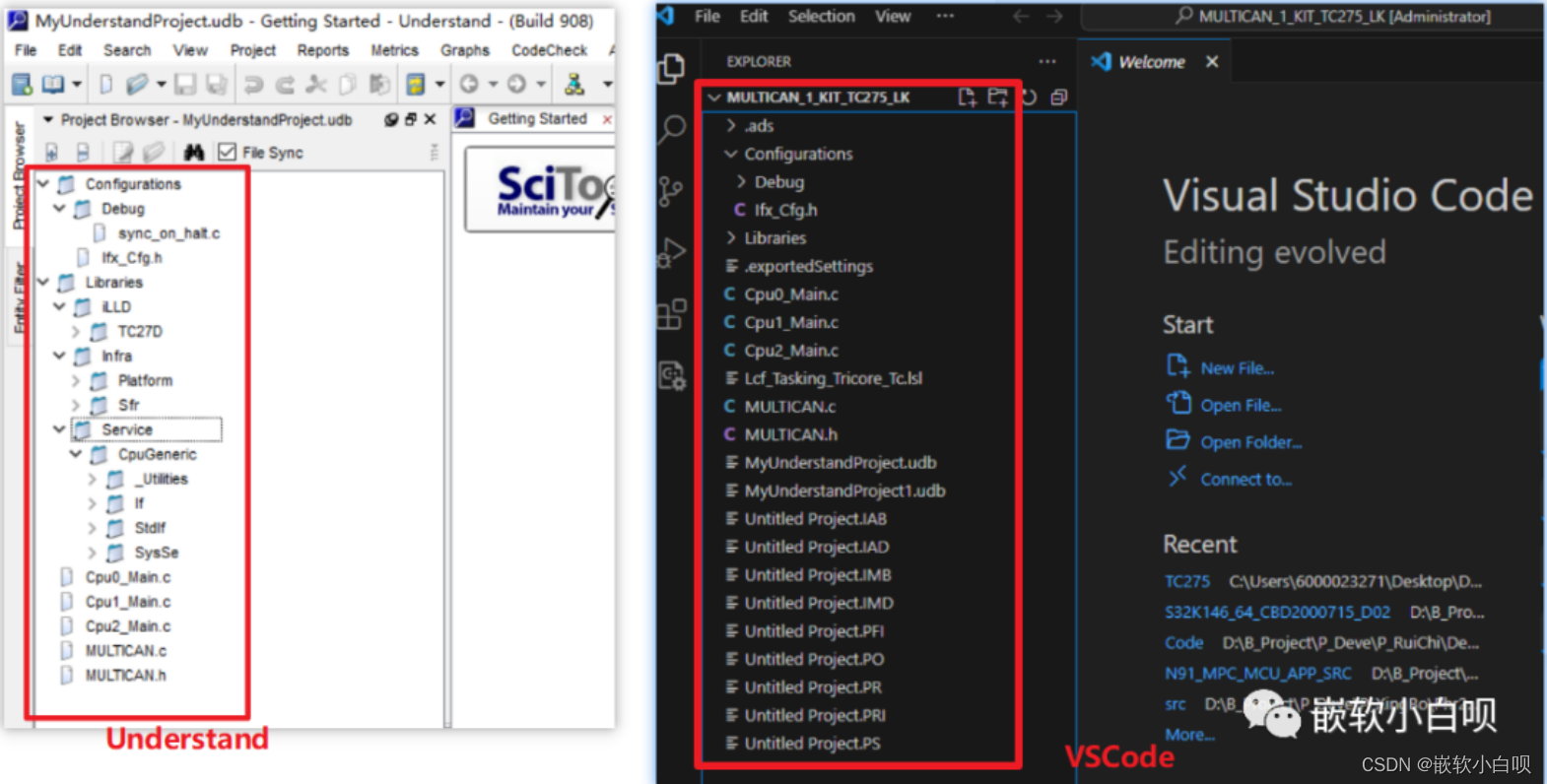Click Collapse Folders icon in VSCode Explorer
1547x784 pixels.
click(x=1059, y=97)
